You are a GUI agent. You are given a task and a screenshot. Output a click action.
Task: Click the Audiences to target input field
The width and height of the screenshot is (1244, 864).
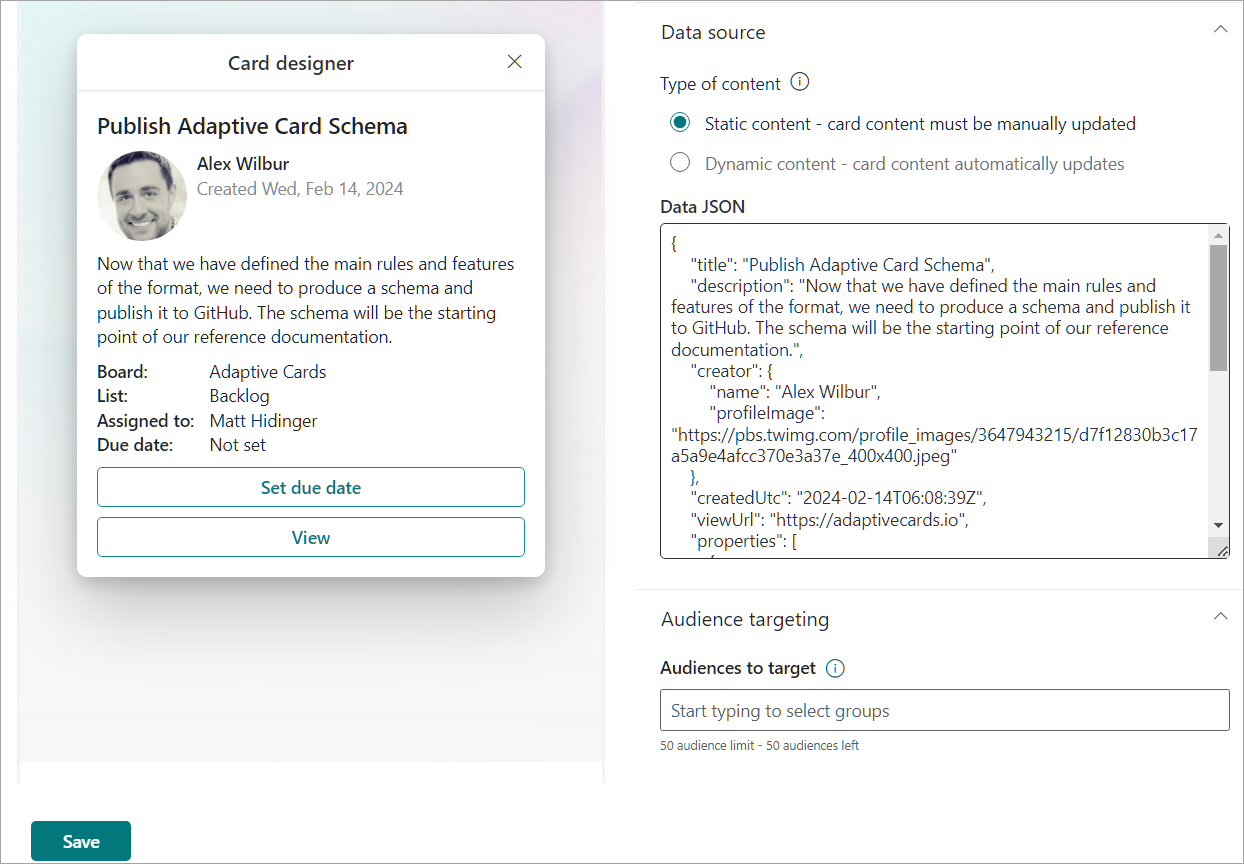pyautogui.click(x=945, y=710)
